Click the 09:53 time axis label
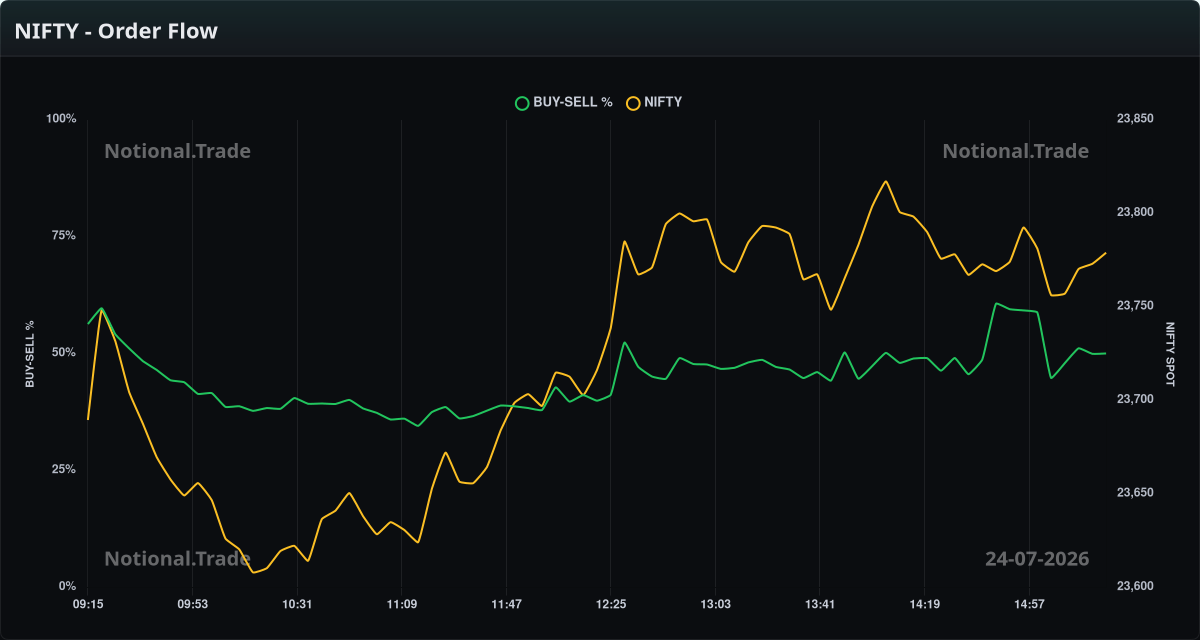Viewport: 1200px width, 640px height. click(193, 604)
